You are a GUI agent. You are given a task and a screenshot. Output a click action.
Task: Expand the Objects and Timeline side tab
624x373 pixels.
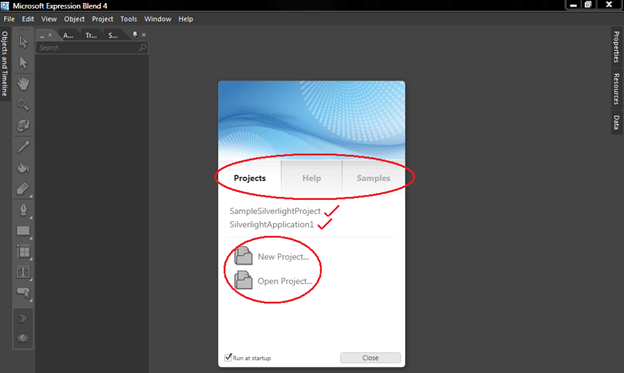pyautogui.click(x=5, y=64)
